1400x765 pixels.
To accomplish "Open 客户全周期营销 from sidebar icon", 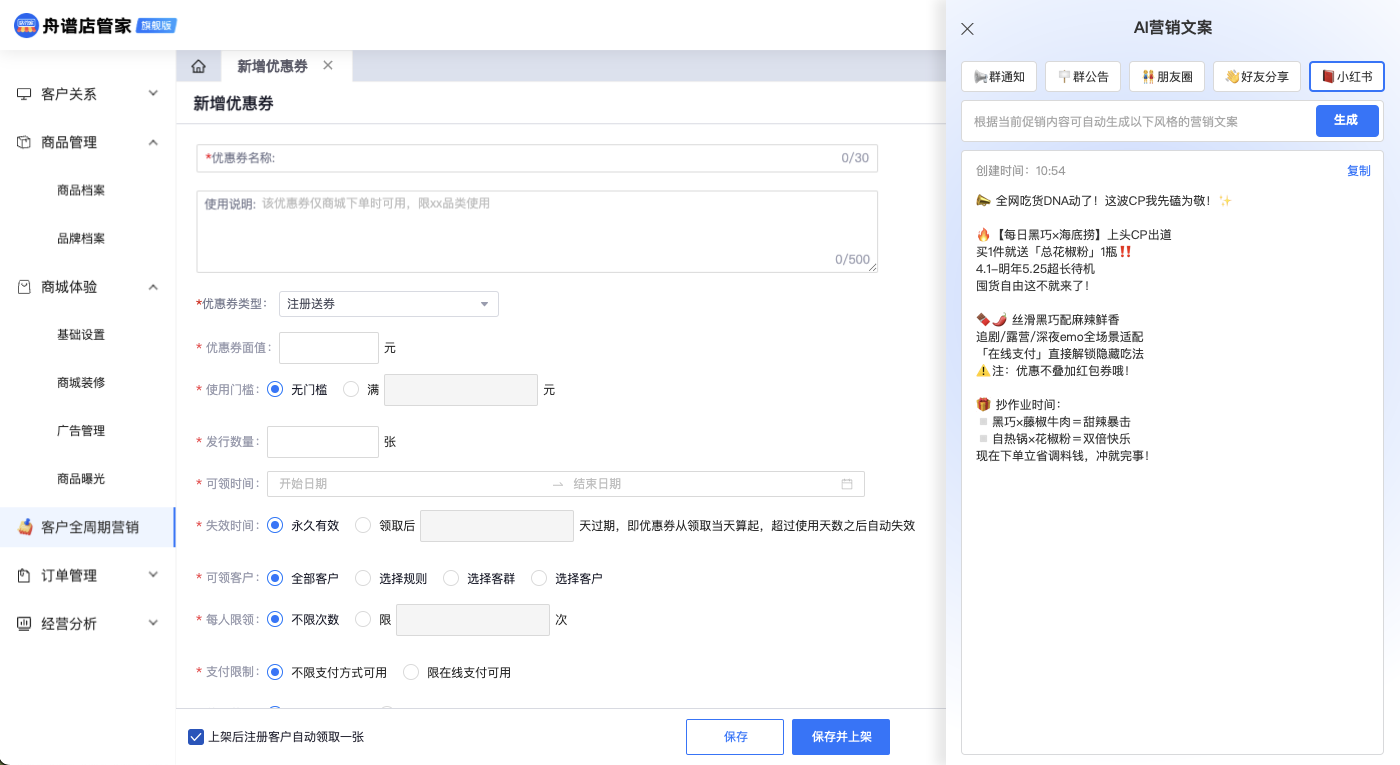I will click(26, 527).
